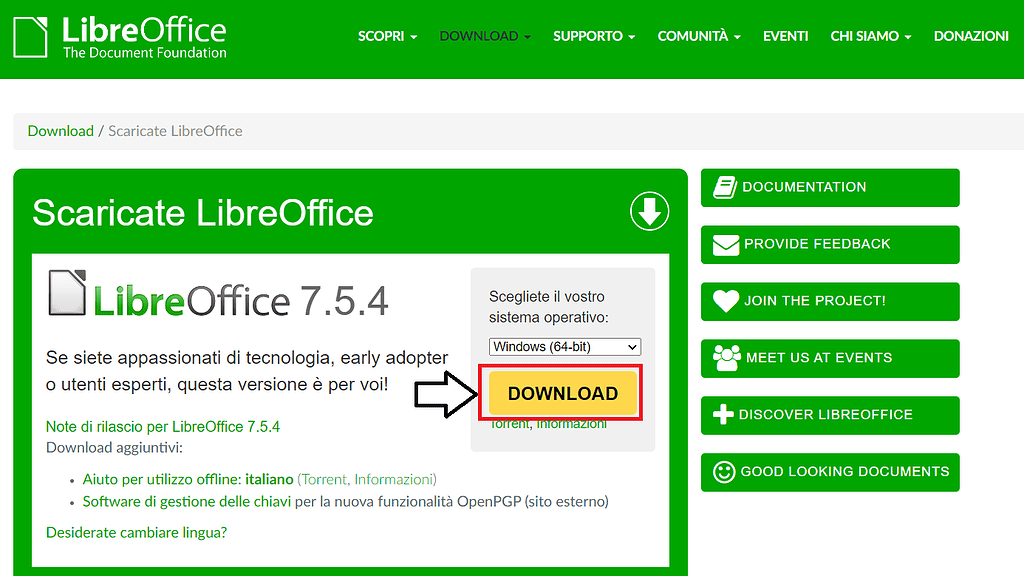Go to the Eventi page
This screenshot has height=576, width=1024.
pos(785,36)
